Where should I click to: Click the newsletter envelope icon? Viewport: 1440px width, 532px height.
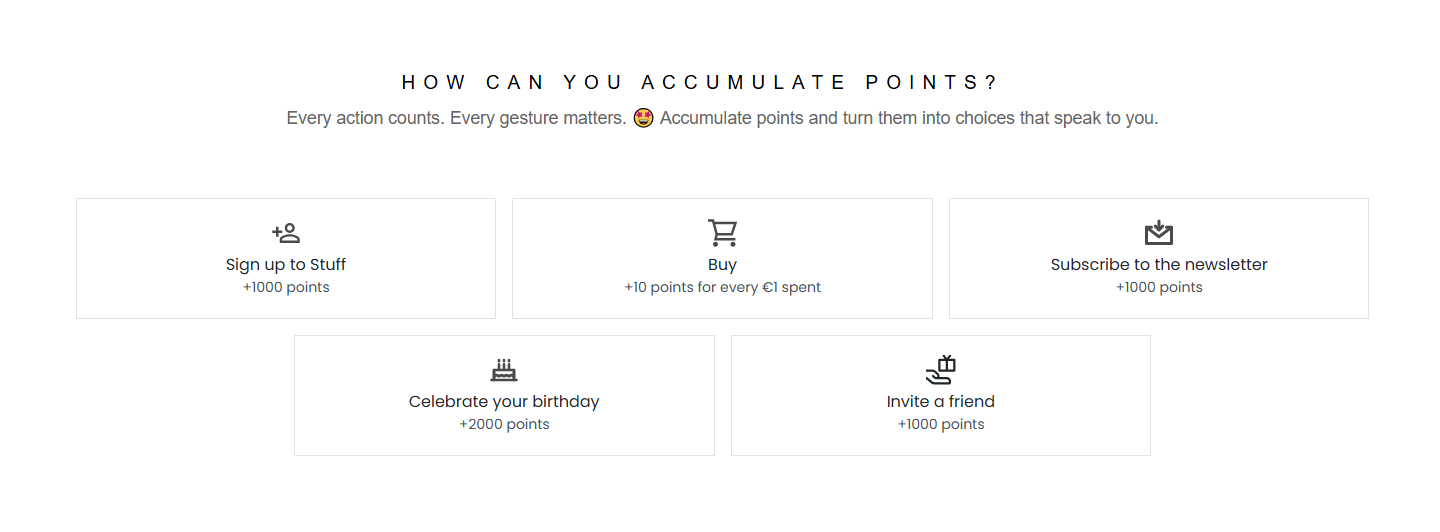[x=1158, y=233]
